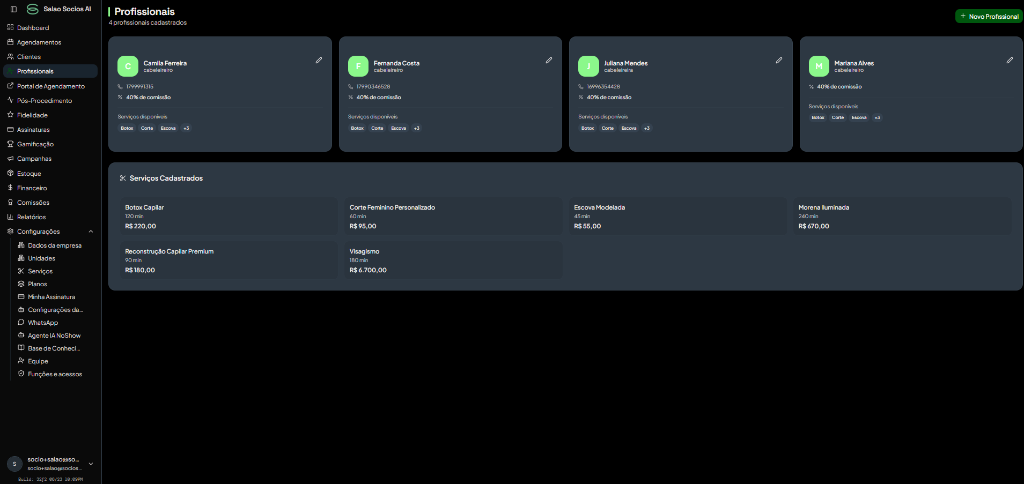
Task: Click the edit pencil on Mariana Alves' card
Action: 1010,60
